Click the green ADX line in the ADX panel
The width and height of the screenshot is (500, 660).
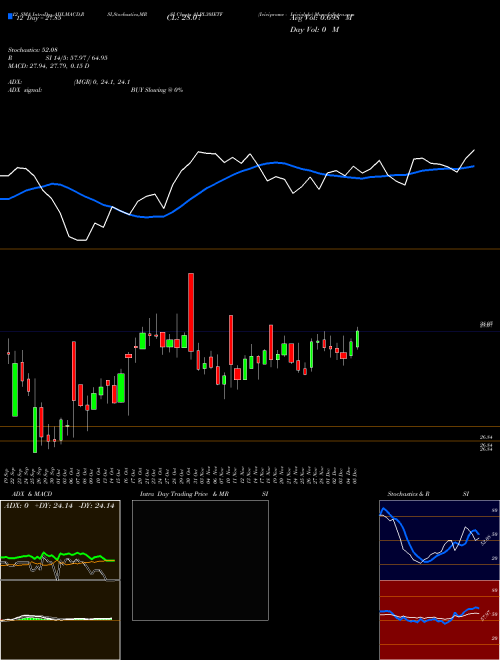tap(58, 557)
